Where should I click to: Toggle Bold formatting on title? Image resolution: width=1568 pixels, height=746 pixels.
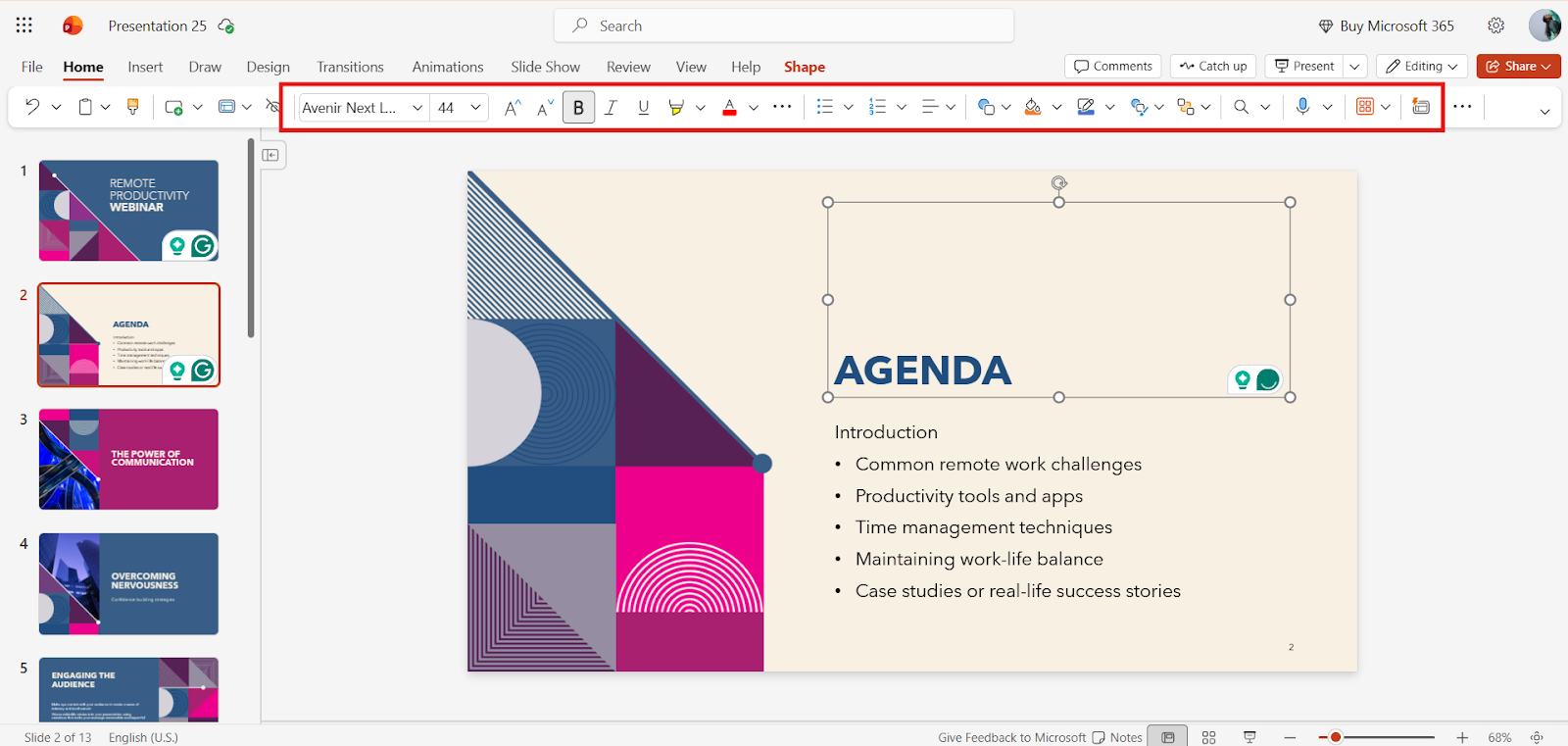click(x=578, y=108)
